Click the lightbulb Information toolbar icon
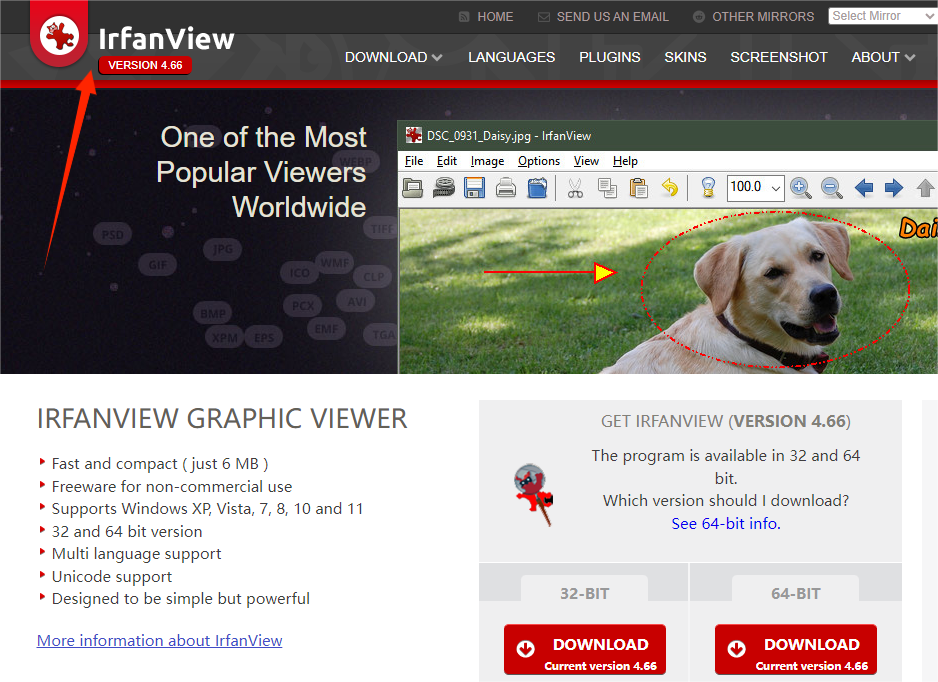938x682 pixels. (708, 188)
